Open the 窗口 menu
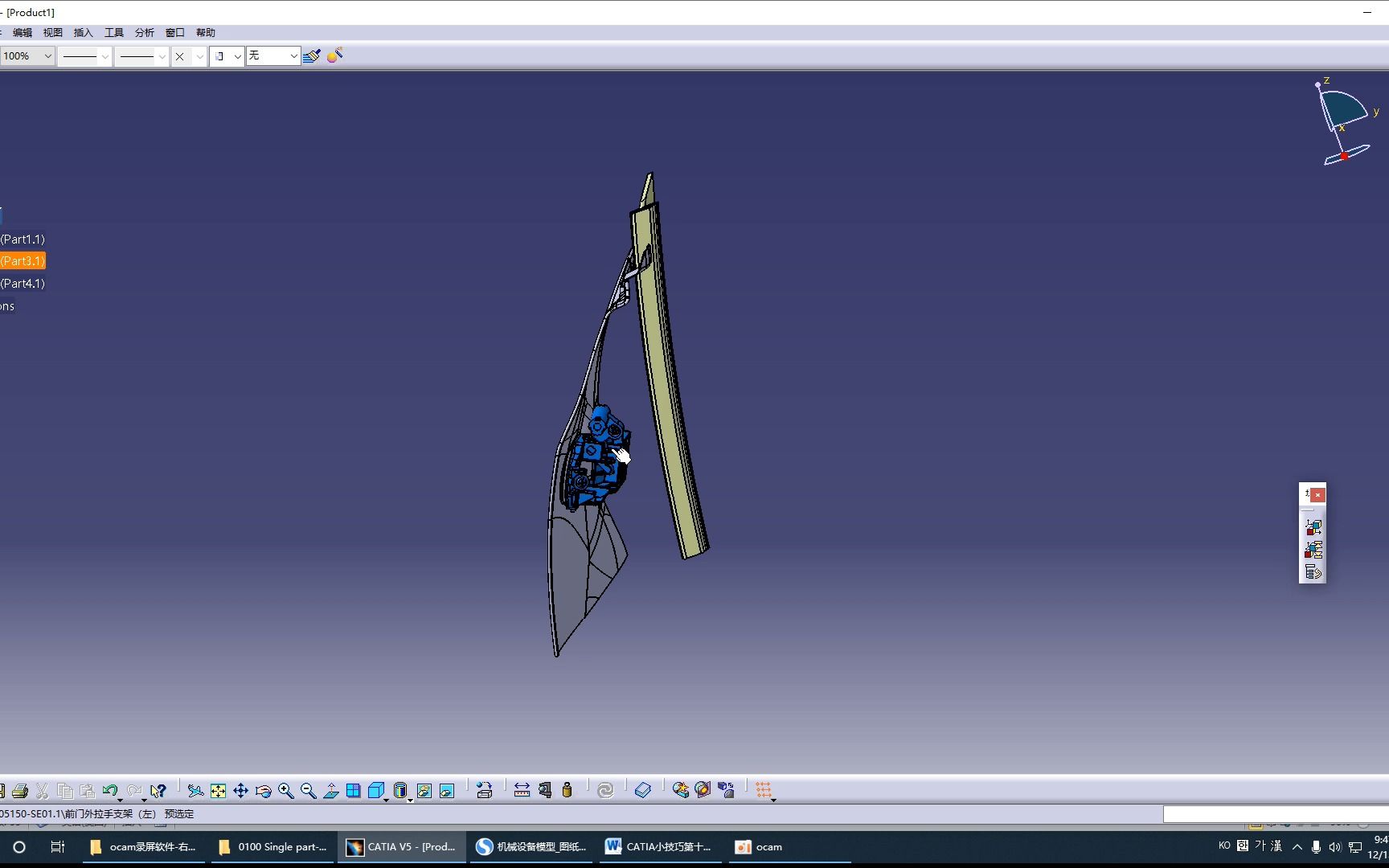Image resolution: width=1389 pixels, height=868 pixels. click(175, 33)
